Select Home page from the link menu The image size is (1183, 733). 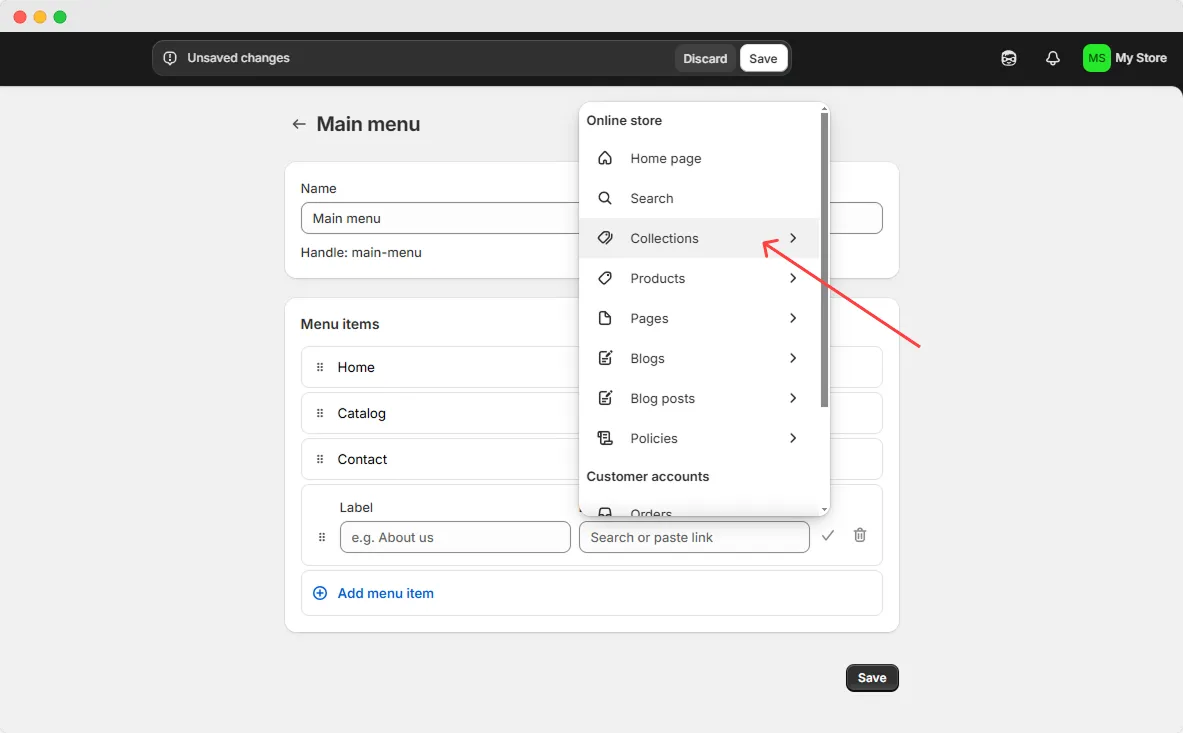tap(665, 158)
